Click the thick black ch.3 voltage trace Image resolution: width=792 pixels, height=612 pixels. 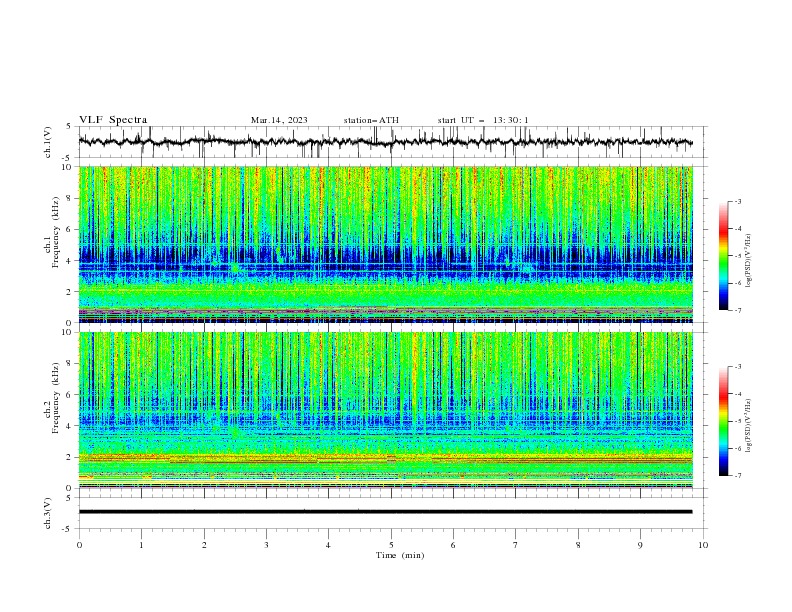pyautogui.click(x=385, y=512)
